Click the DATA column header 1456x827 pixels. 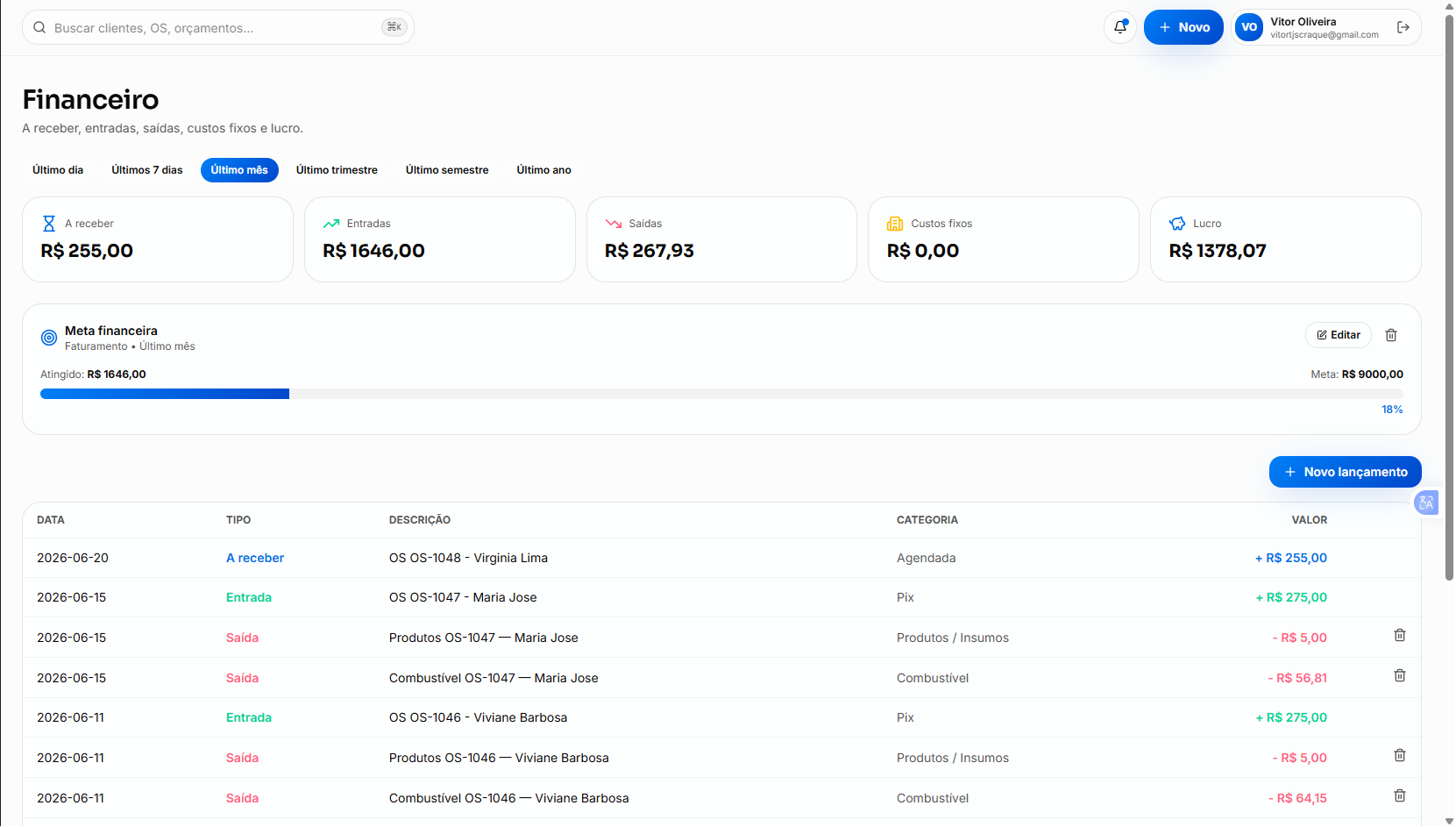pyautogui.click(x=51, y=520)
